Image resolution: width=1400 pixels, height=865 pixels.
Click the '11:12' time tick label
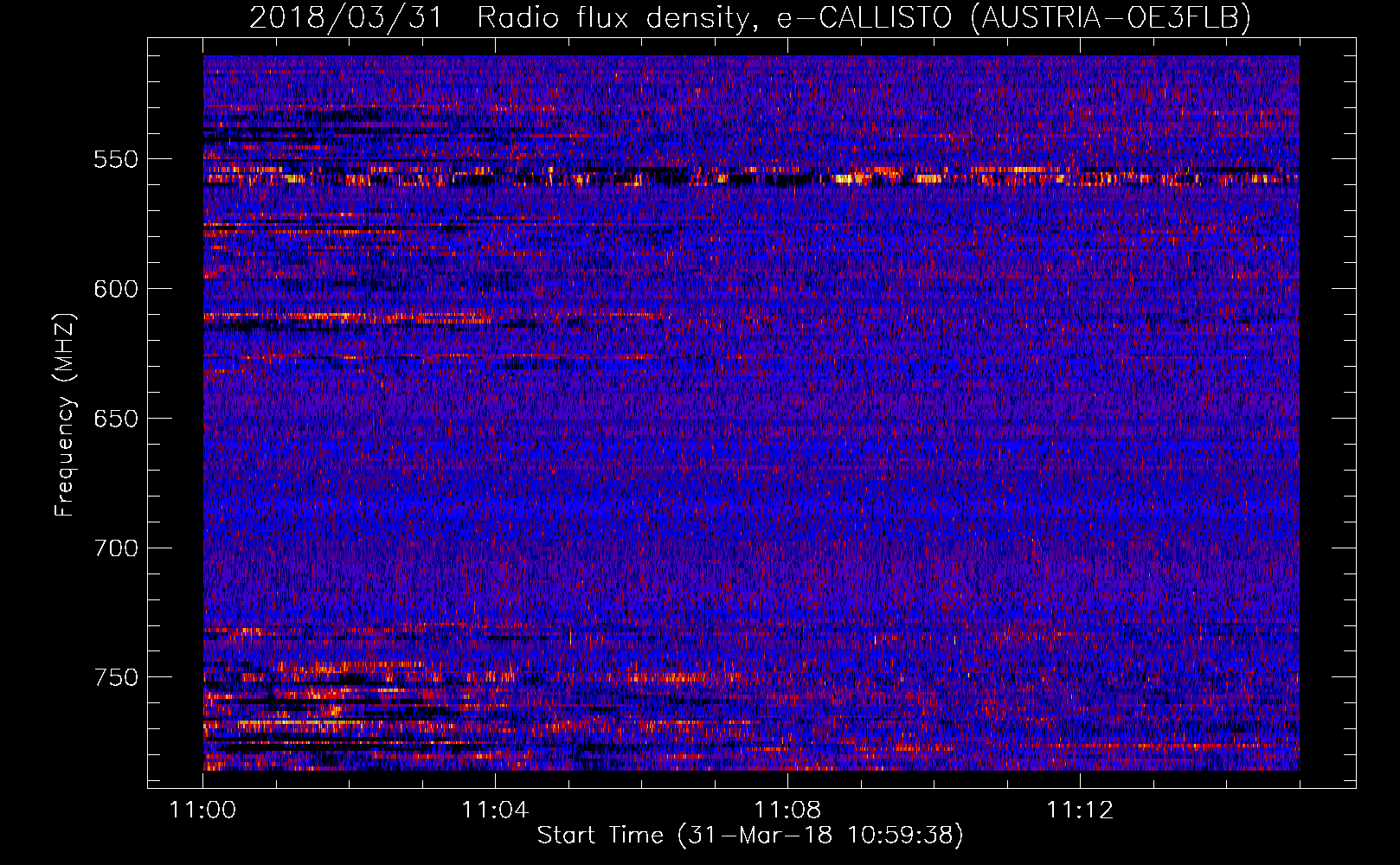(1080, 810)
